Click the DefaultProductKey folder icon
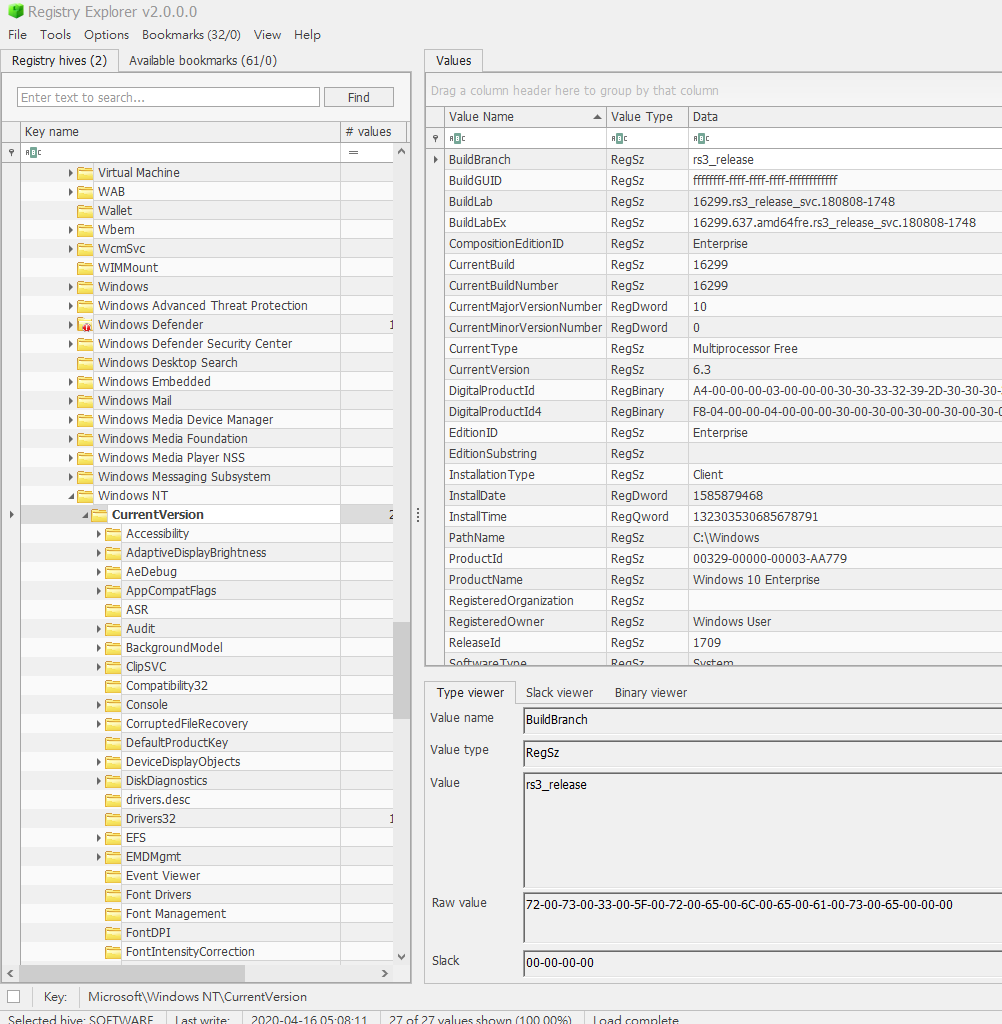1002x1024 pixels. 113,743
